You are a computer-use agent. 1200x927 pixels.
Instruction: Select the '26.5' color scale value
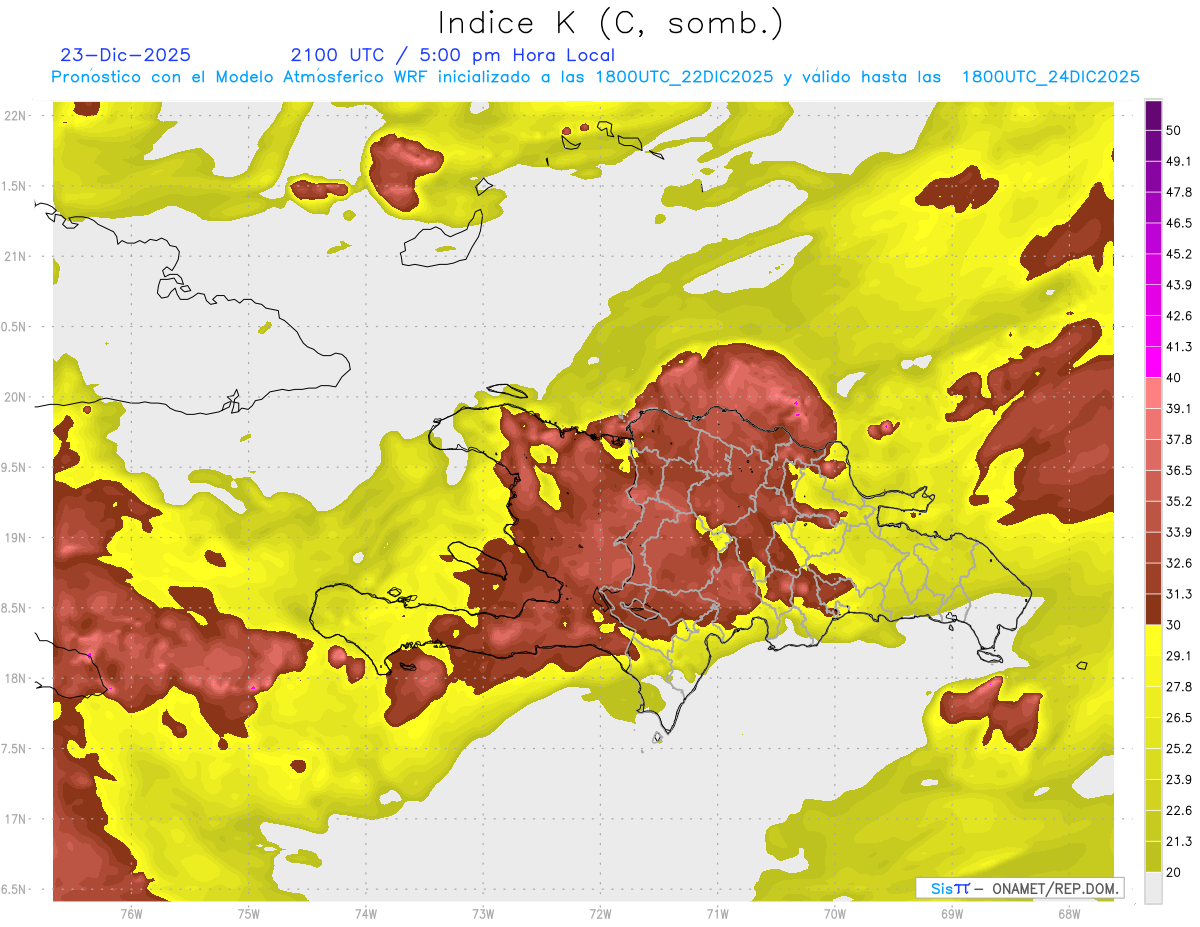1179,718
